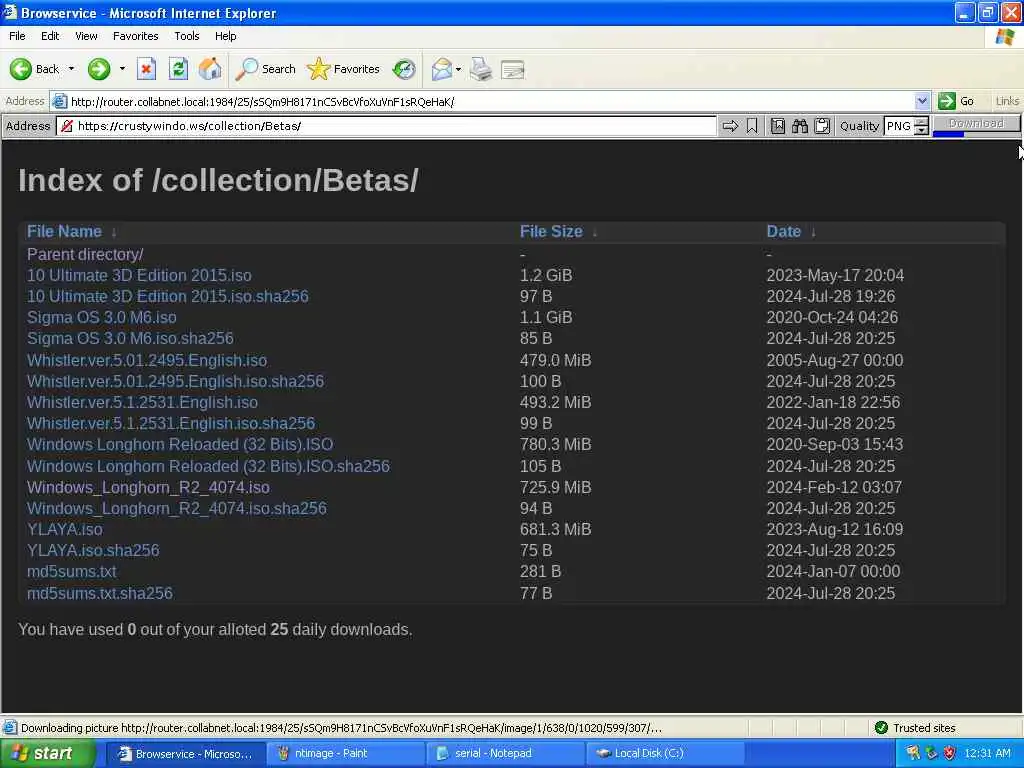Sort by the Date column header
The width and height of the screenshot is (1024, 768).
[x=783, y=231]
